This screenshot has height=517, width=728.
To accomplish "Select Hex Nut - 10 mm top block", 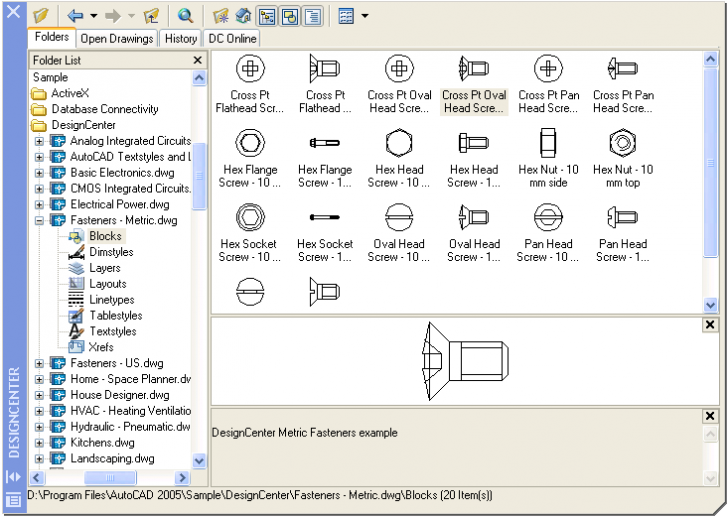I will tap(623, 158).
